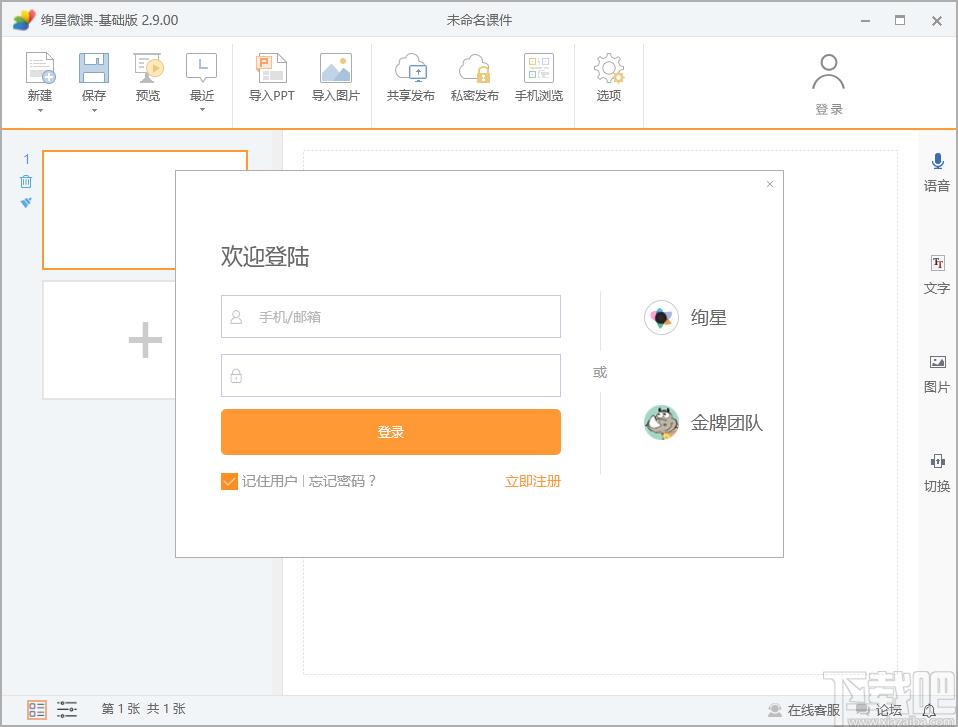
Task: Expand the 新建 dropdown arrow
Action: click(40, 111)
